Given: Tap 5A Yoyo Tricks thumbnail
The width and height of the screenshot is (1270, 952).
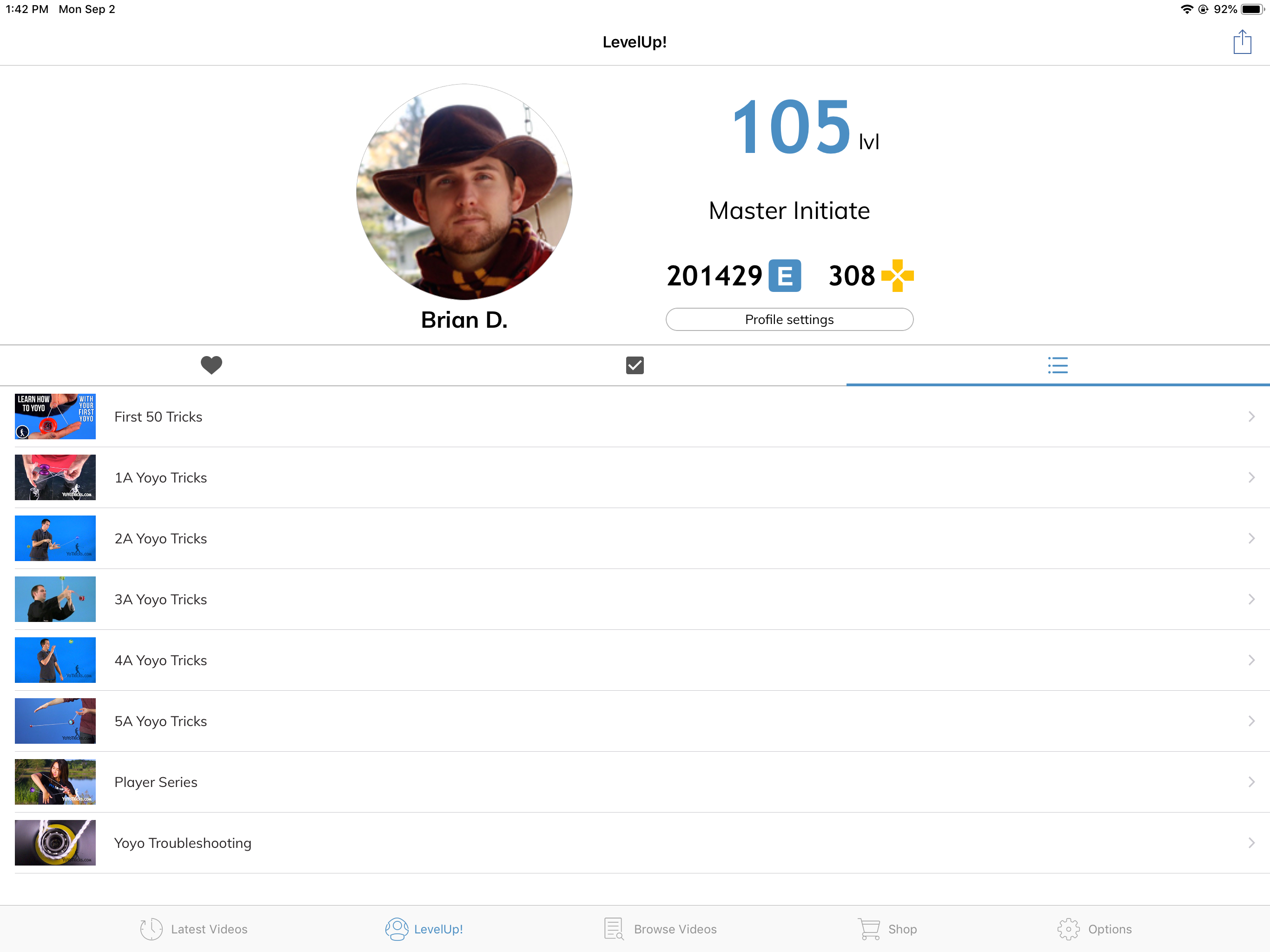Looking at the screenshot, I should (55, 721).
